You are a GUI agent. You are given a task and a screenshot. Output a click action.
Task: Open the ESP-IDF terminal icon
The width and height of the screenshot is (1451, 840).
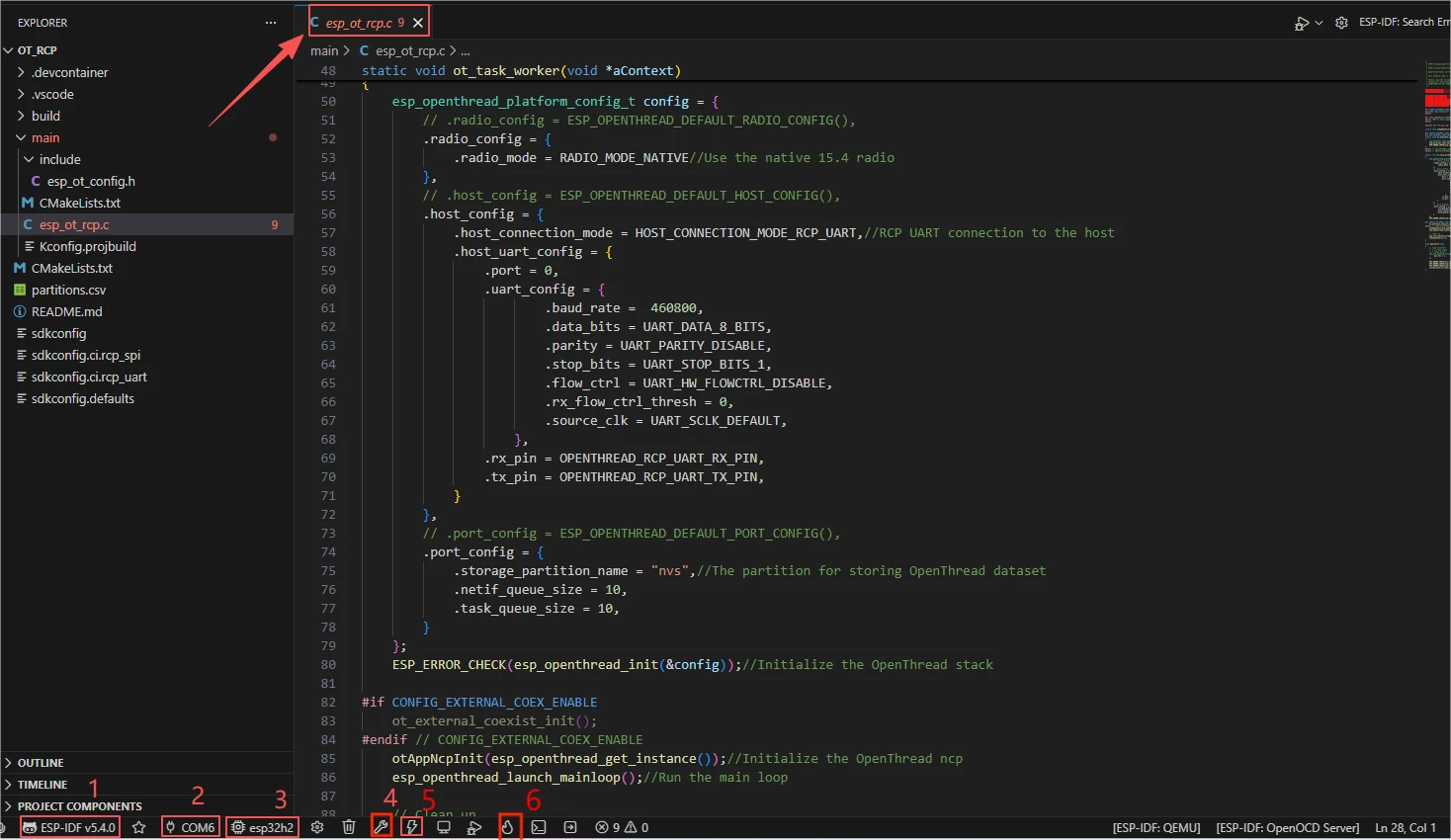coord(539,827)
